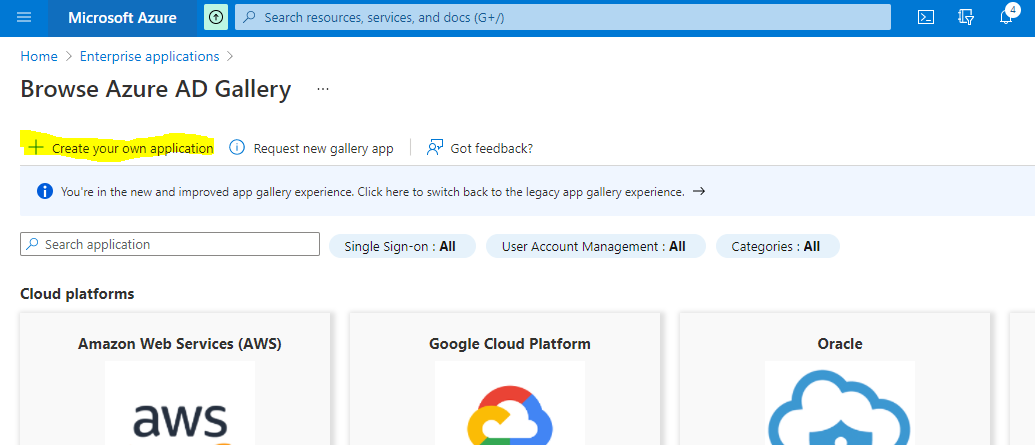Viewport: 1035px width, 445px height.
Task: Open the Categories filter
Action: tap(778, 246)
